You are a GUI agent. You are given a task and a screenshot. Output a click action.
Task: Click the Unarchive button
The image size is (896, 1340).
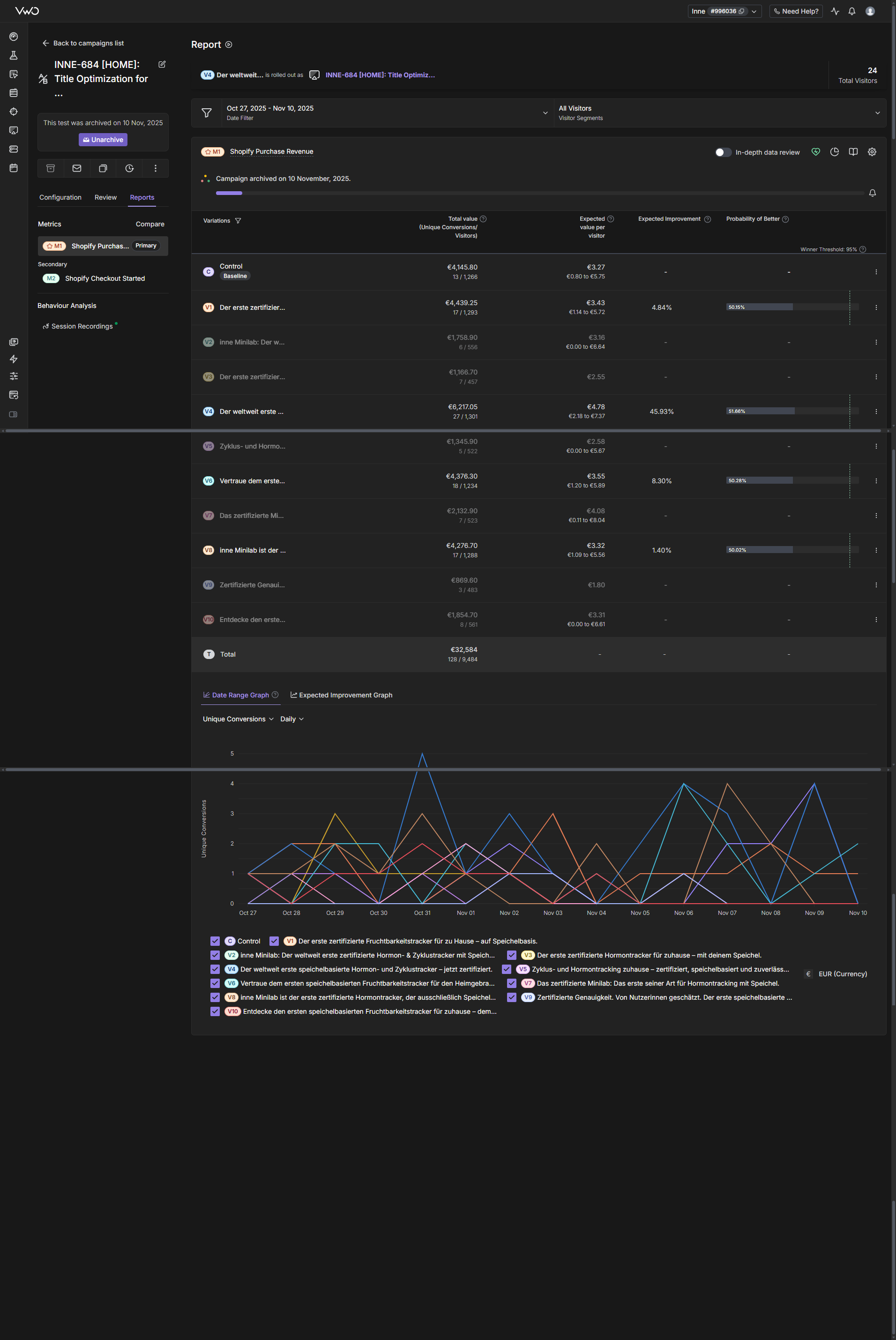tap(103, 139)
